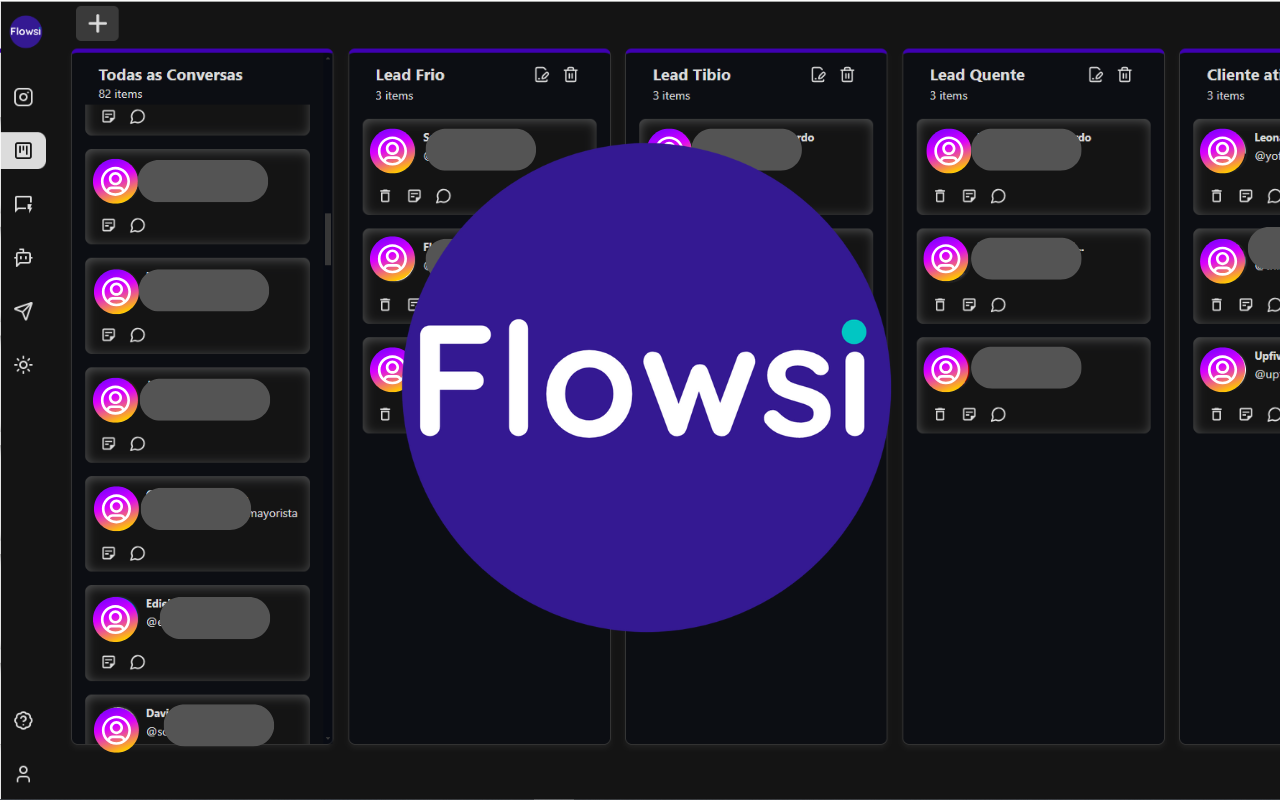The image size is (1280, 800).
Task: Delete the first card in Lead Frio
Action: pos(385,196)
